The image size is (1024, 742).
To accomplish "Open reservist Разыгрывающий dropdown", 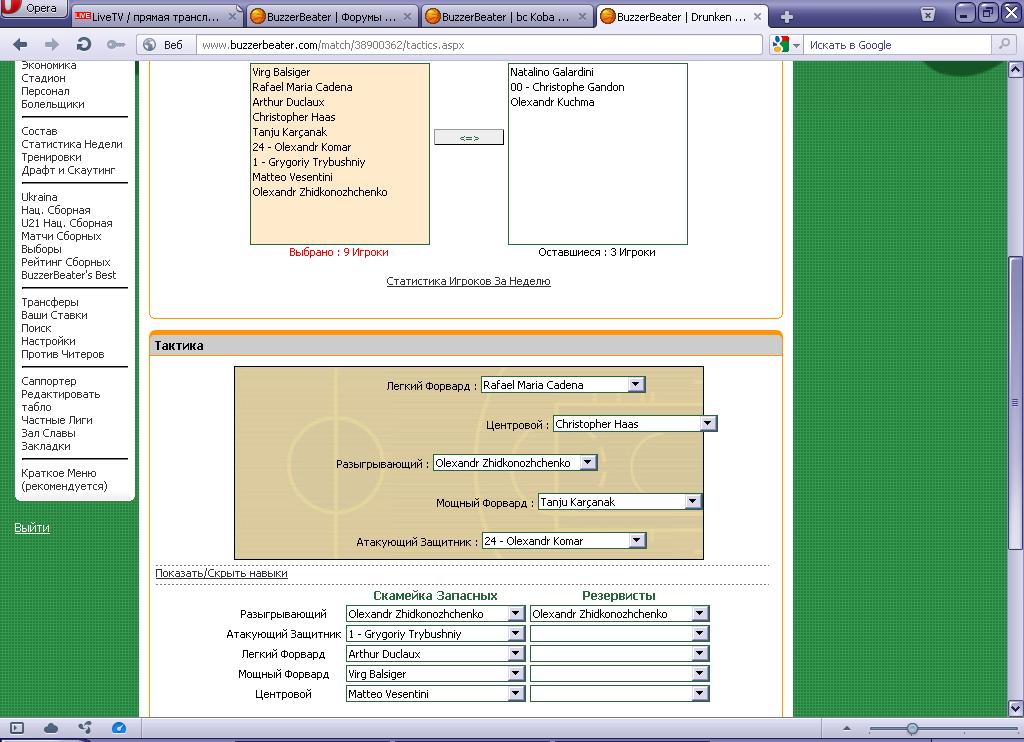I will pyautogui.click(x=619, y=614).
